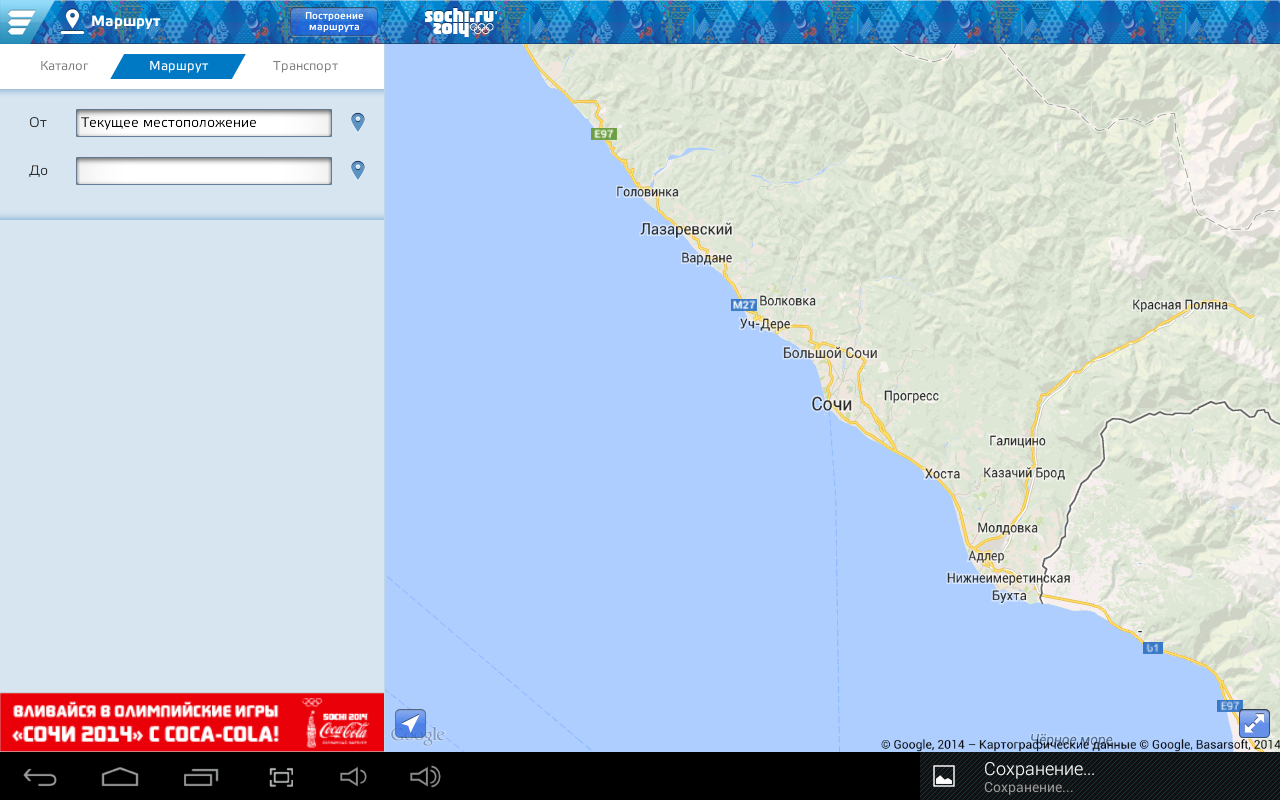Open the Coca-Cola Sochi 2014 banner ad
The width and height of the screenshot is (1280, 800).
(x=192, y=722)
